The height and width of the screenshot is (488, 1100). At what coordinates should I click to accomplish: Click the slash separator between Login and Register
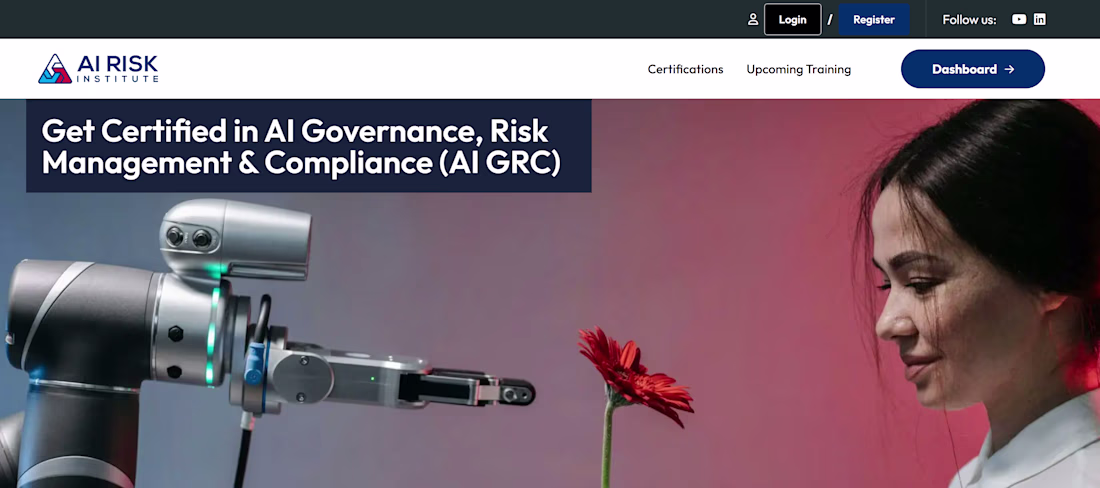click(830, 20)
